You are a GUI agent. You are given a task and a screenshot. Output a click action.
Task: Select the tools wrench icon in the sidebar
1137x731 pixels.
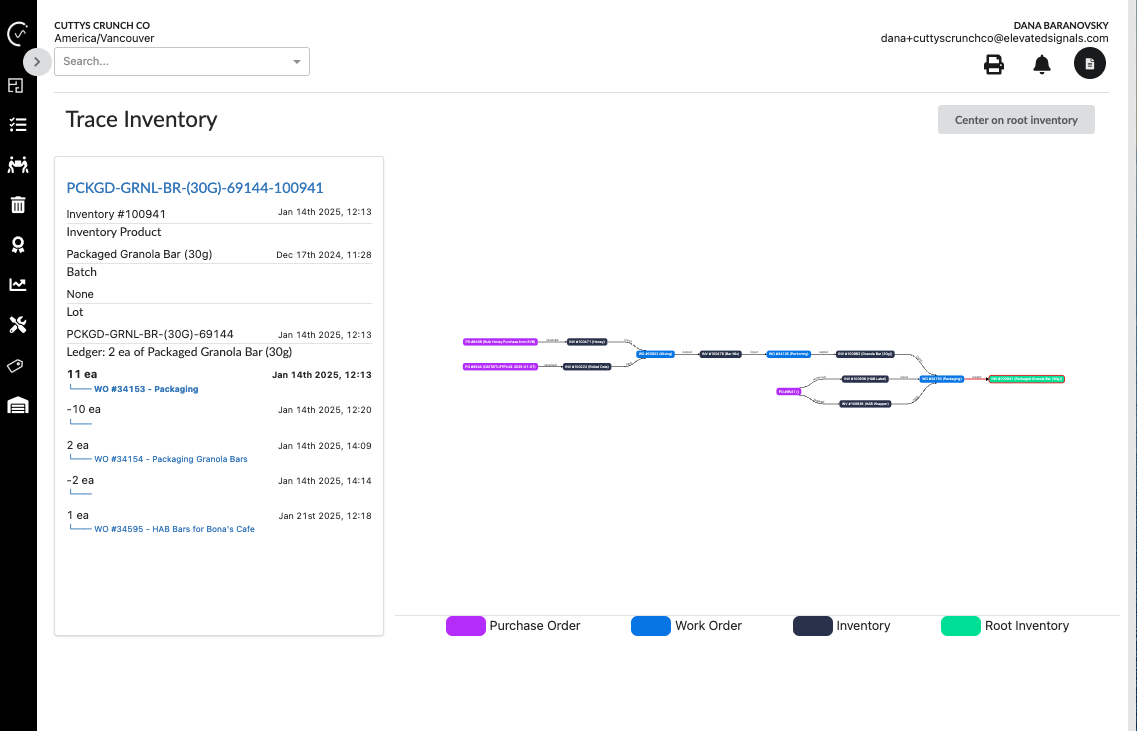(x=17, y=324)
